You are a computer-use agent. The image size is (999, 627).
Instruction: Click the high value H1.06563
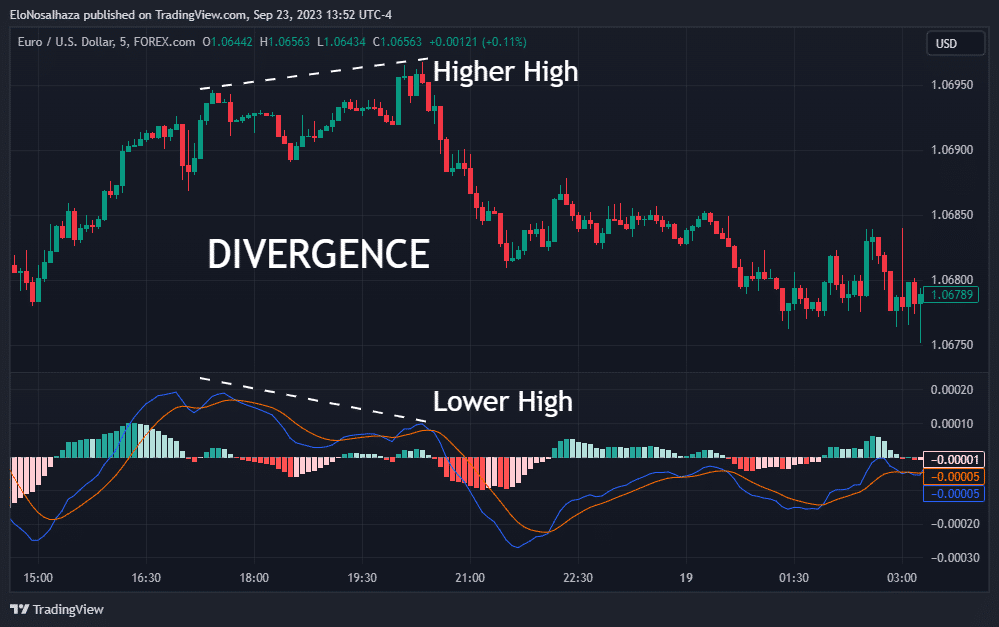click(x=285, y=42)
